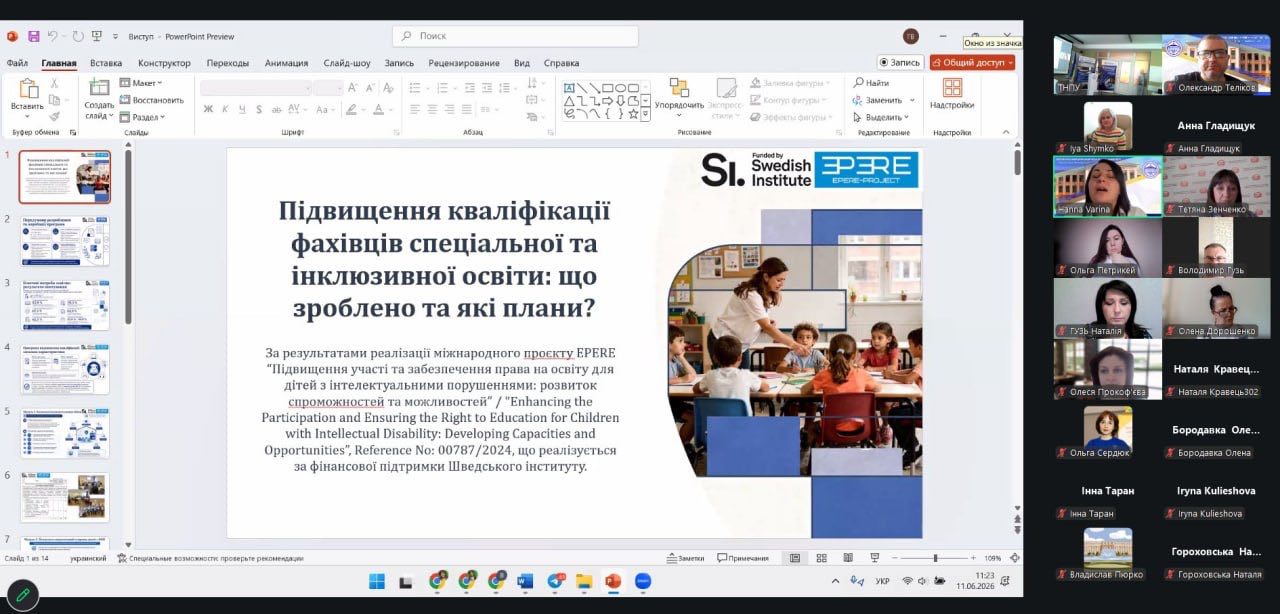This screenshot has height=614, width=1280.
Task: Click the zoom in plus button
Action: (x=974, y=558)
